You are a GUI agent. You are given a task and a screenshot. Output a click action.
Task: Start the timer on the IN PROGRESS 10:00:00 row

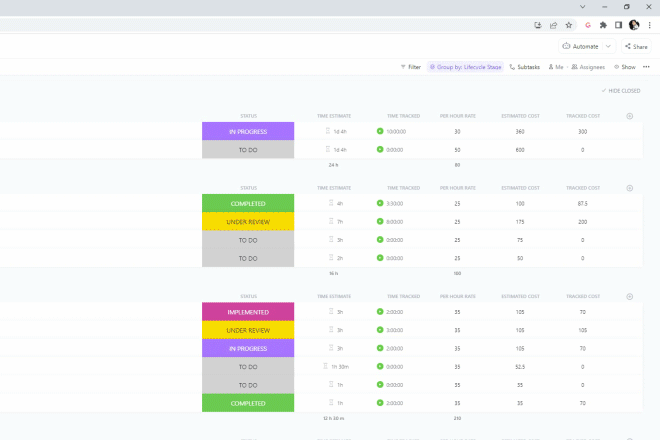coord(380,131)
